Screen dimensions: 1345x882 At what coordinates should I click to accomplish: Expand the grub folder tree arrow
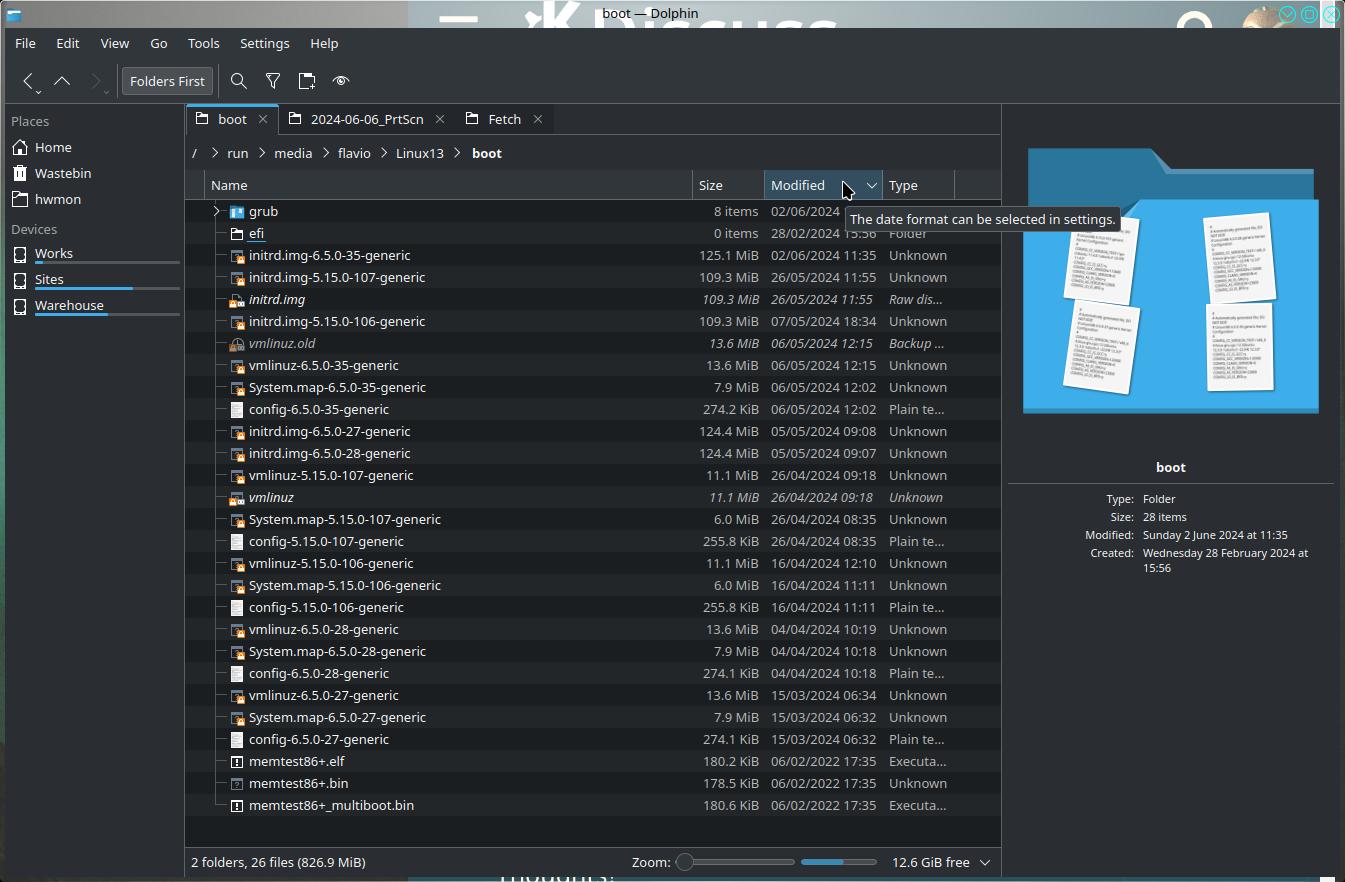tap(217, 211)
